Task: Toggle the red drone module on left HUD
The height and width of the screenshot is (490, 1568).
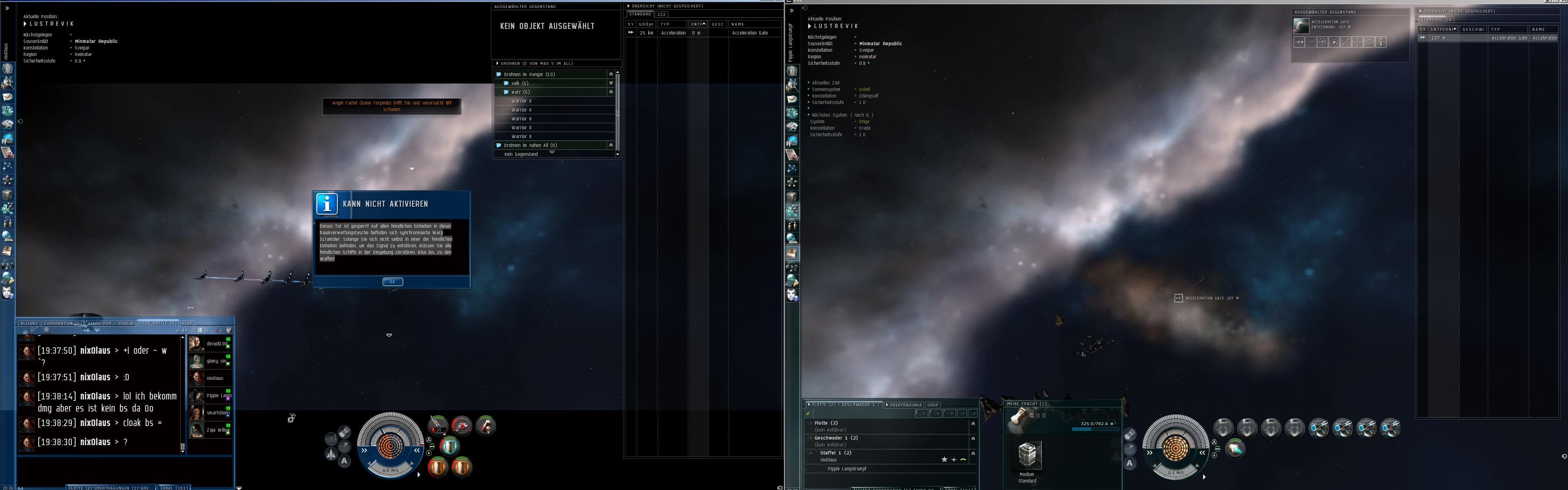Action: tap(462, 426)
